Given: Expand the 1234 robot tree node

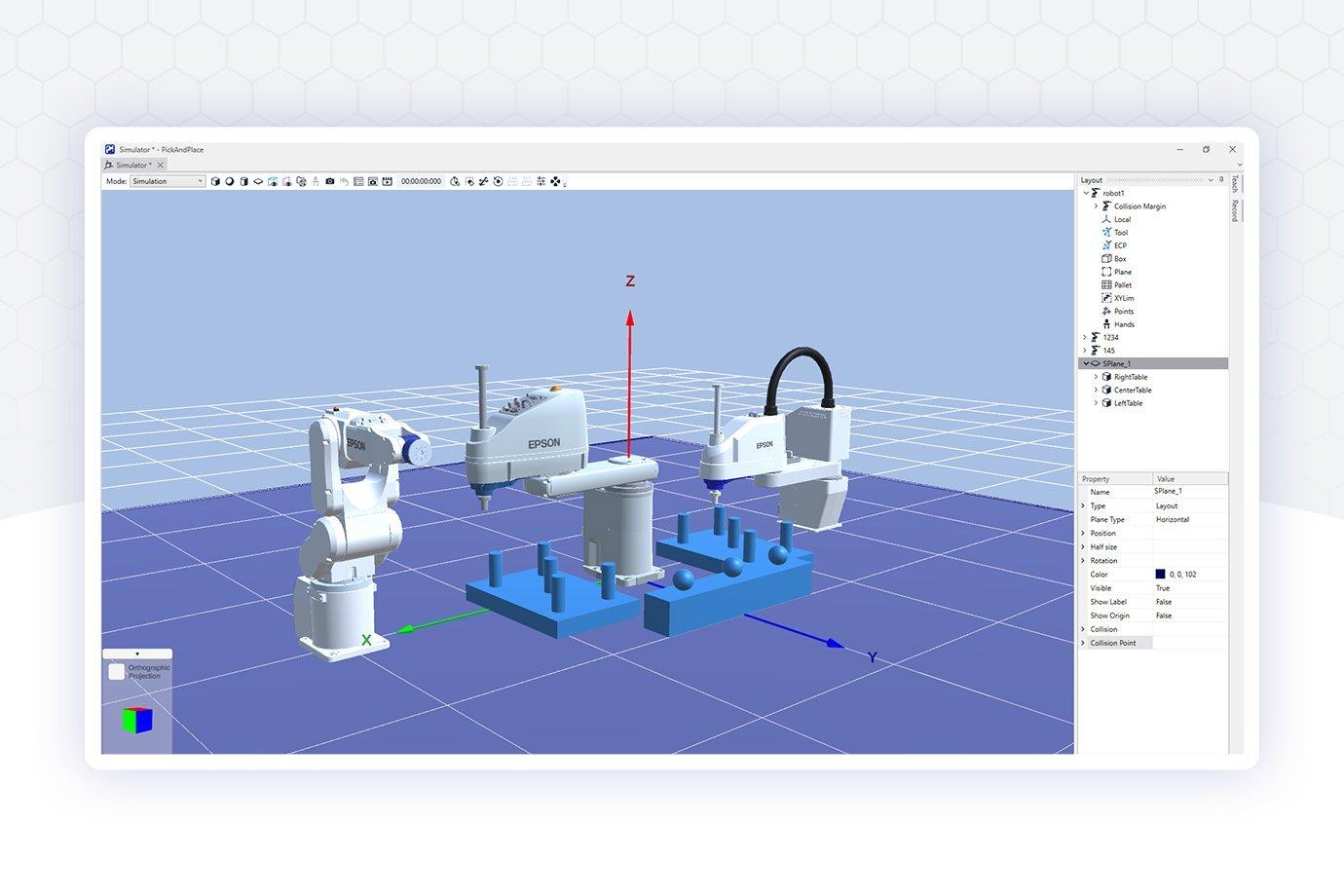Looking at the screenshot, I should point(1085,337).
